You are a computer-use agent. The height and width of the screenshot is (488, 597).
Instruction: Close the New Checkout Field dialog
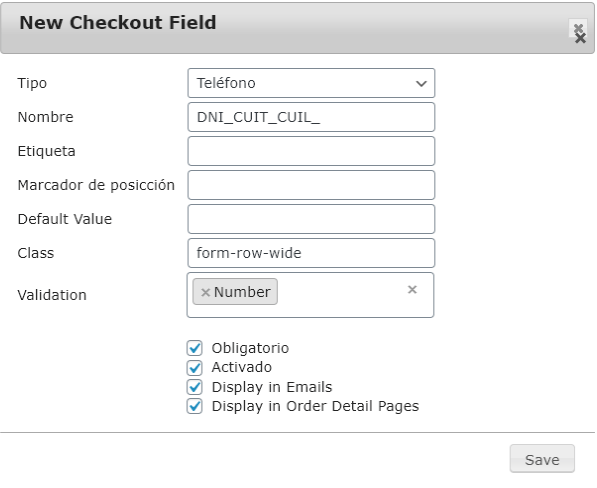click(x=579, y=33)
